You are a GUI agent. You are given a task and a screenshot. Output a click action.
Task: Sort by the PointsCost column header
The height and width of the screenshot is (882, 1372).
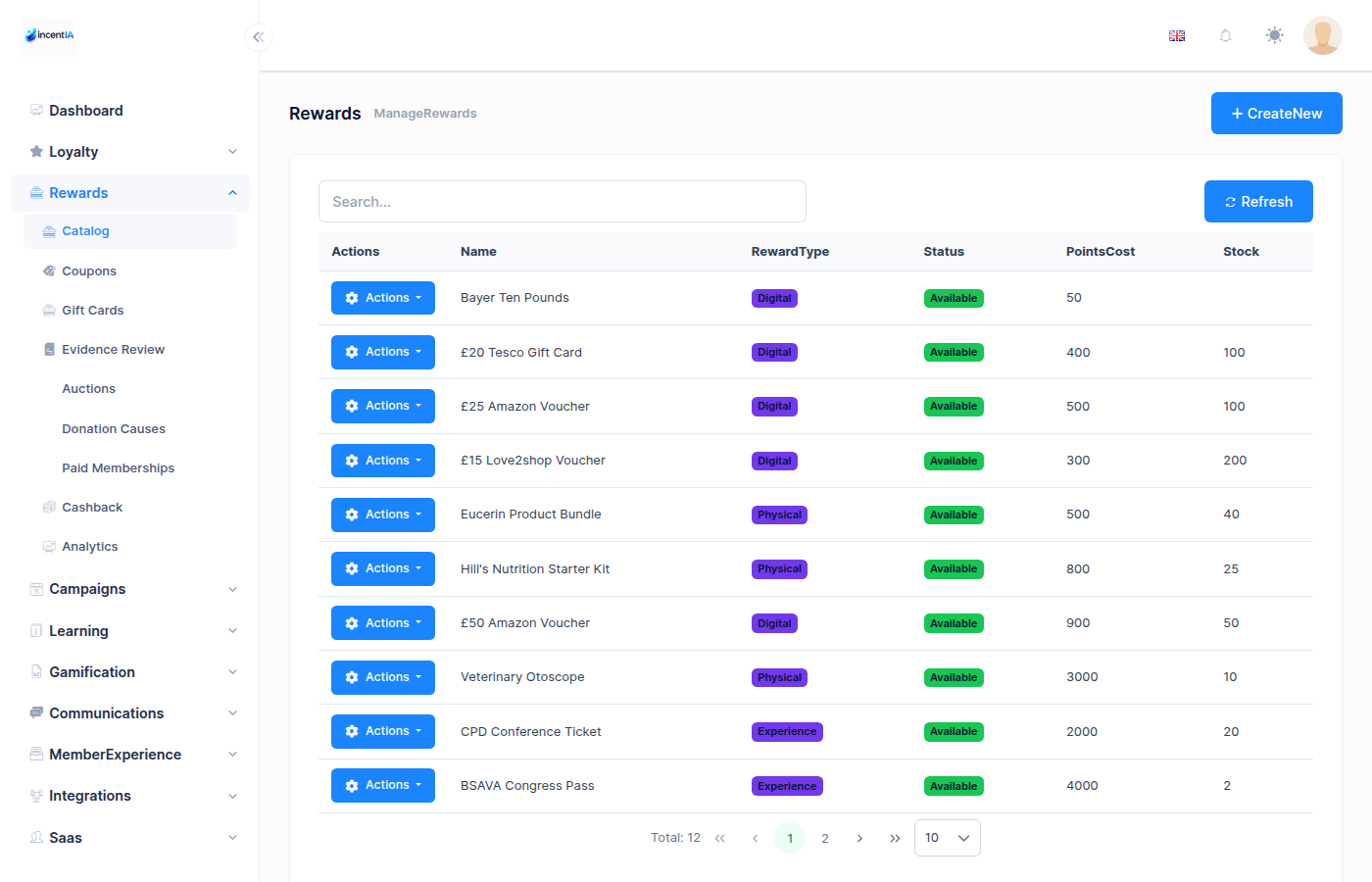(x=1101, y=252)
